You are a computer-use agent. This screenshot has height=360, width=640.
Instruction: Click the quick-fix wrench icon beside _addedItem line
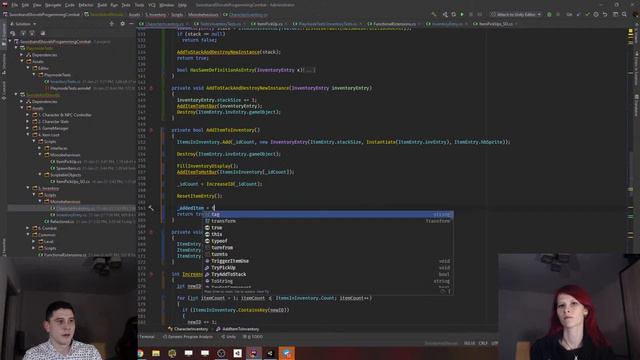point(151,208)
